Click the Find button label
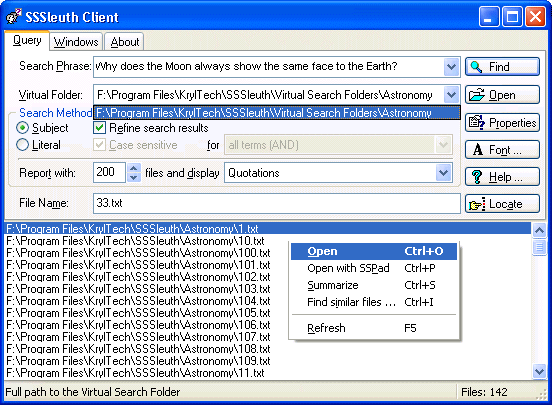The height and width of the screenshot is (405, 552). pos(499,67)
